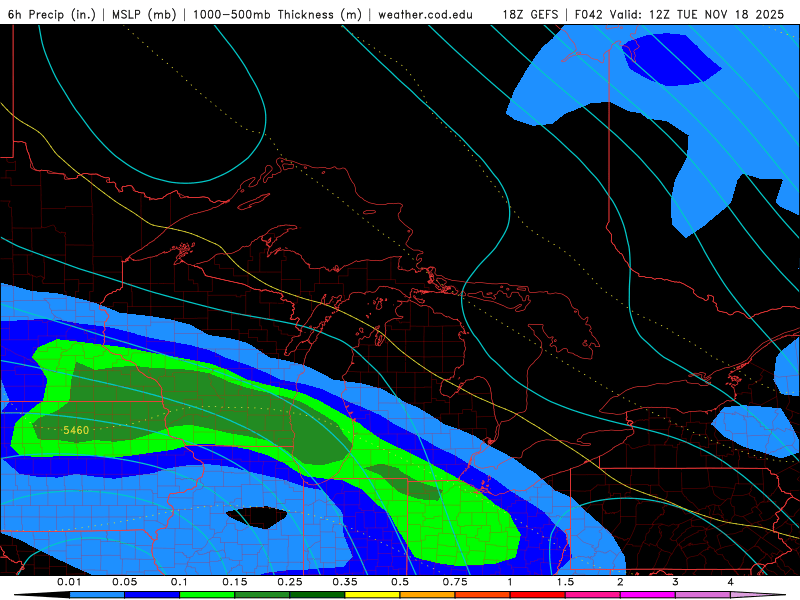Pick the dark green 0.25–0.35 legend swatch

(x=317, y=595)
